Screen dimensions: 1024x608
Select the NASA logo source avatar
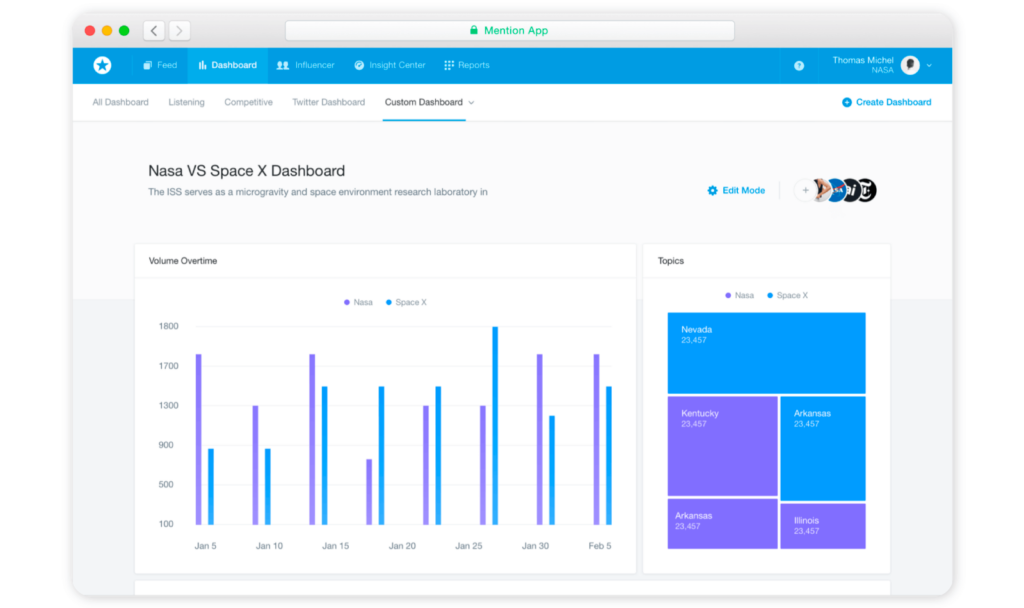point(837,190)
